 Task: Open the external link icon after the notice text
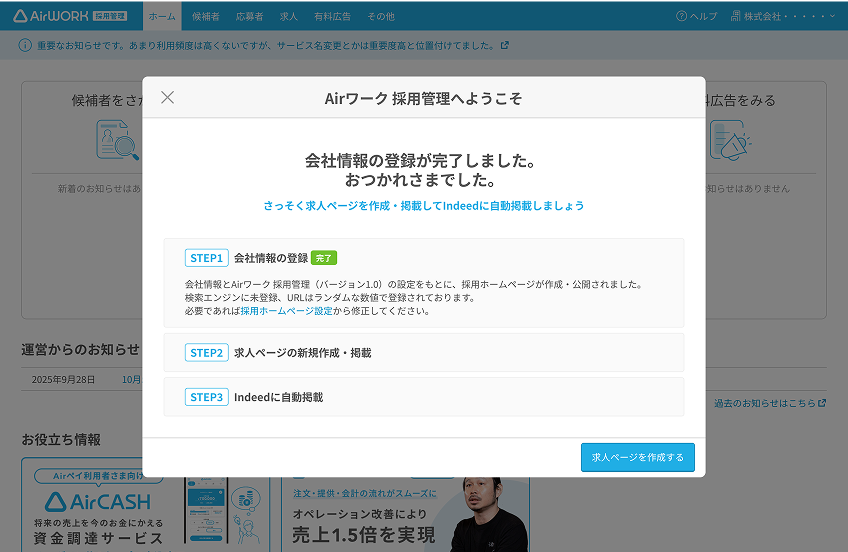point(504,45)
